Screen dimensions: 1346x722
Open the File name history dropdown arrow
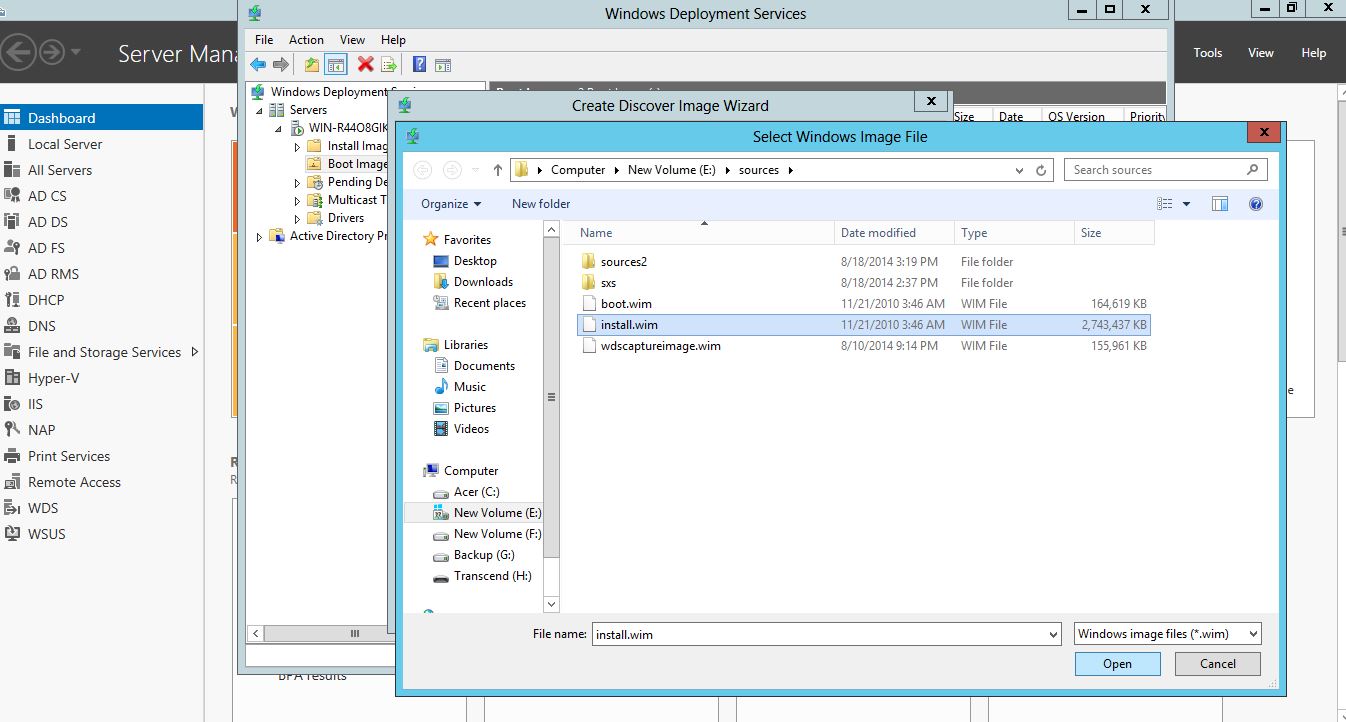[x=1053, y=634]
